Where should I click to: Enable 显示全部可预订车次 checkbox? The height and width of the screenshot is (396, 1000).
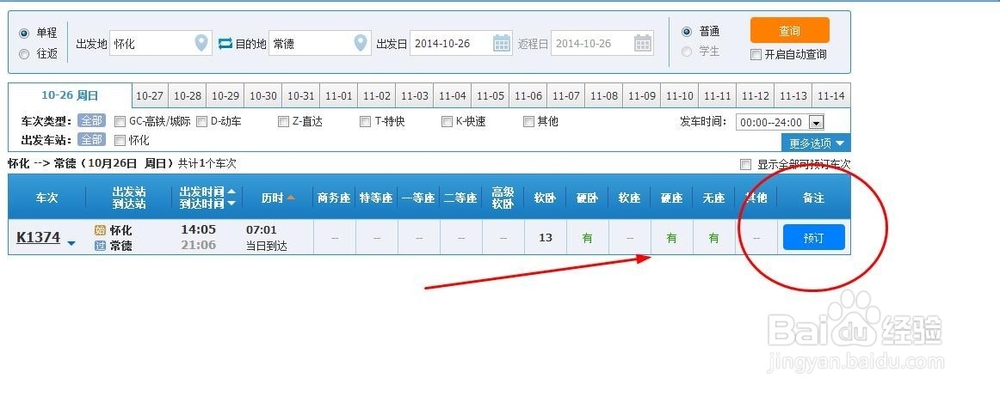(x=745, y=165)
